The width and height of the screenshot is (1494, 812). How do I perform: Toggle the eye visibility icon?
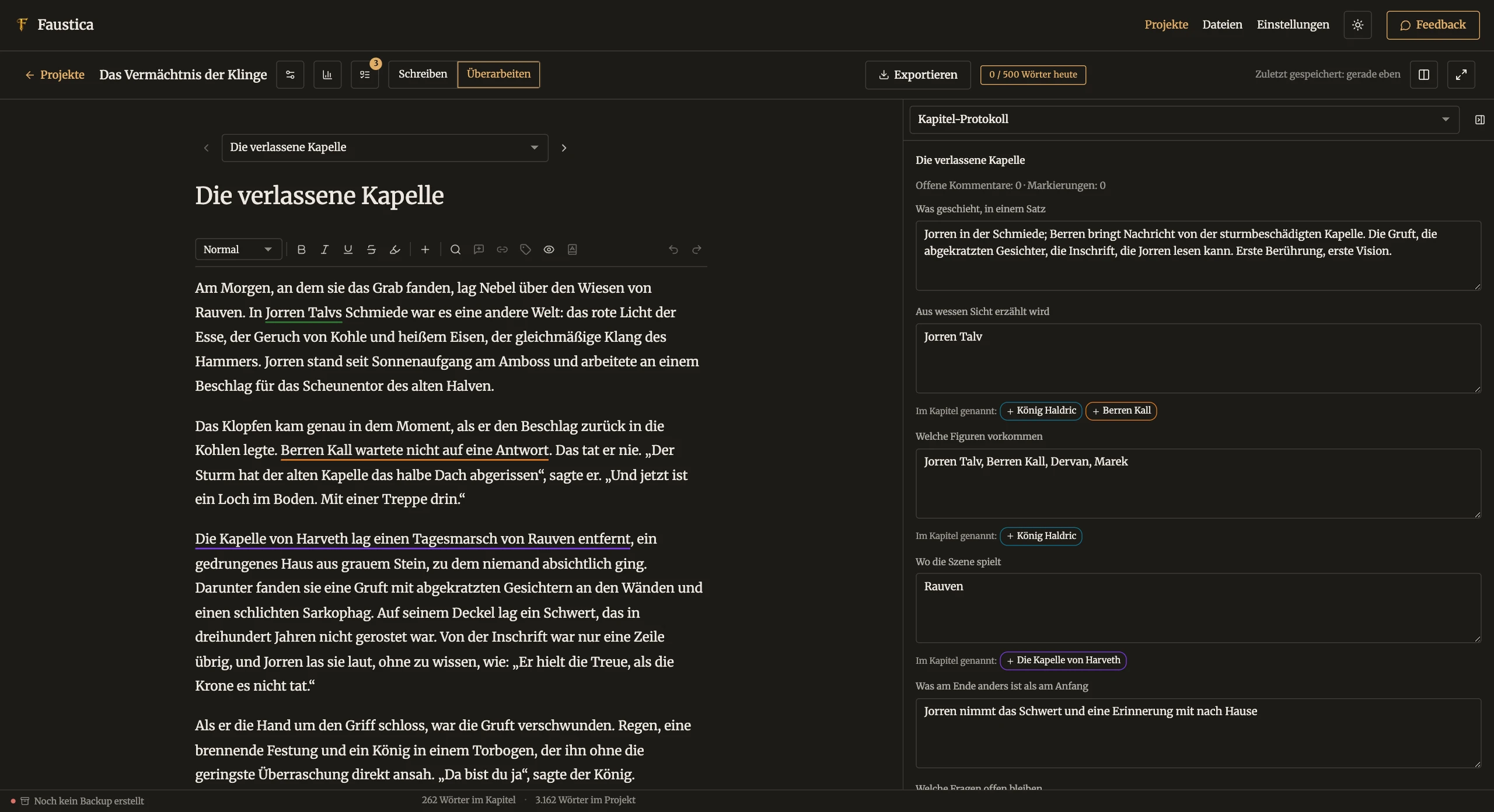(549, 250)
